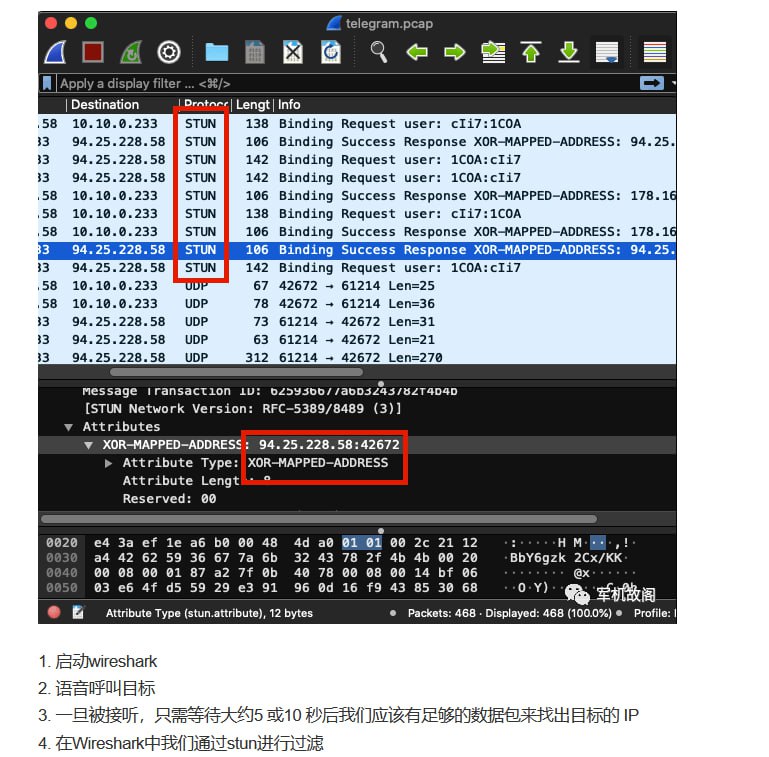Sort by the Info column header
This screenshot has height=757, width=769.
coord(289,104)
